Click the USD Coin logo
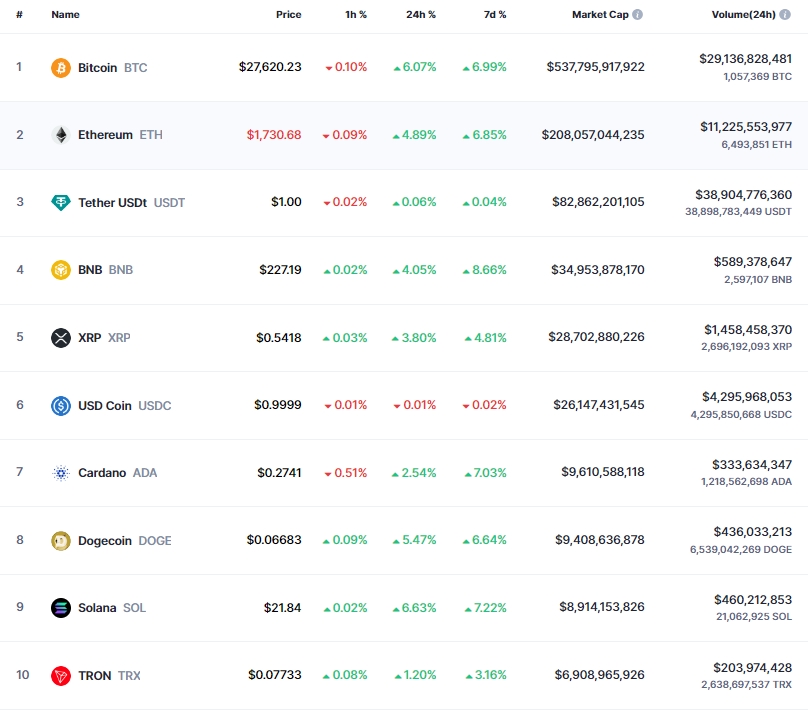This screenshot has width=808, height=715. click(61, 406)
